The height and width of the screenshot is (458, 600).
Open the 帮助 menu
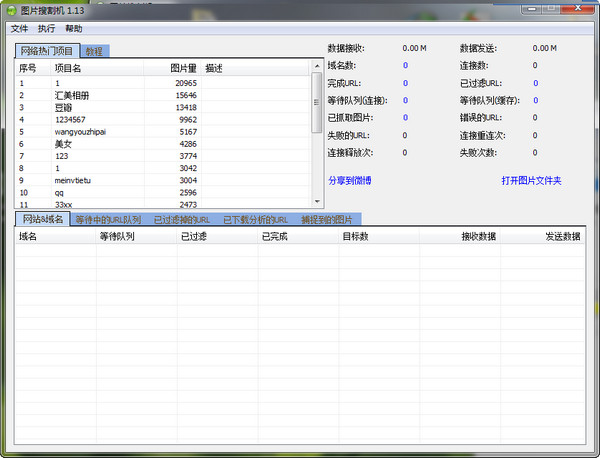pos(73,29)
